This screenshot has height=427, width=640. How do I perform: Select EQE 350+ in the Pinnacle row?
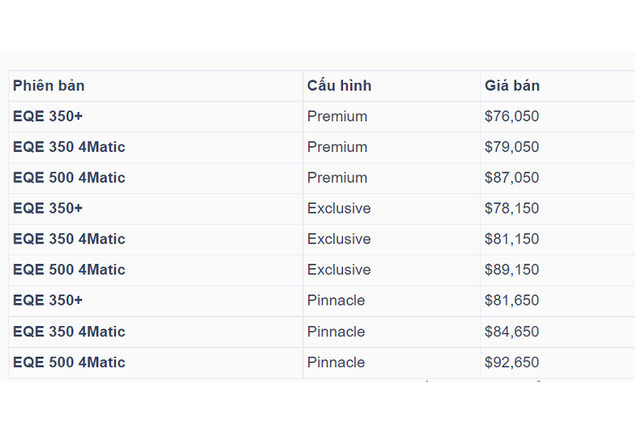tap(47, 300)
